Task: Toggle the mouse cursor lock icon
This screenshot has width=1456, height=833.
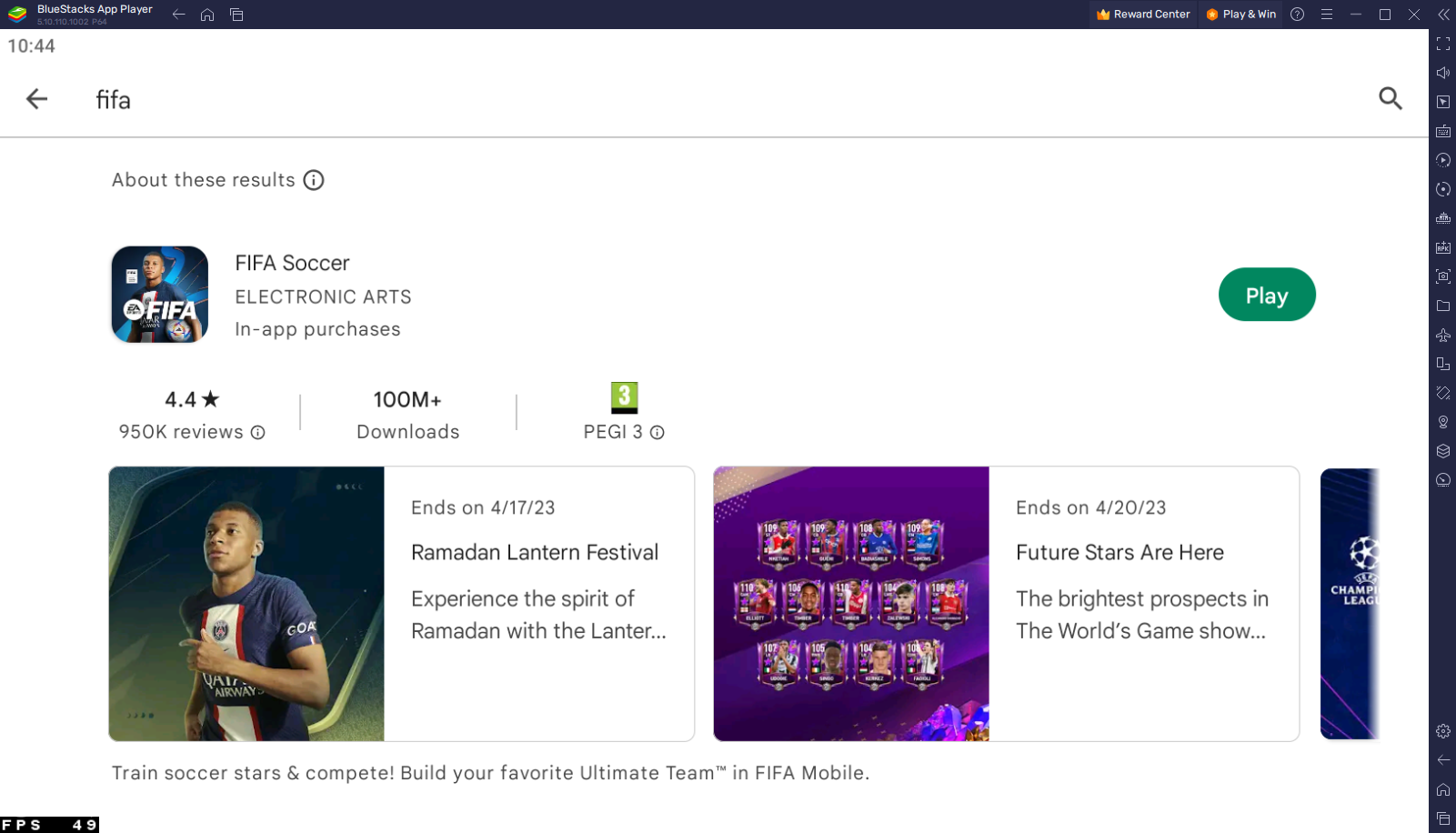Action: [x=1443, y=102]
